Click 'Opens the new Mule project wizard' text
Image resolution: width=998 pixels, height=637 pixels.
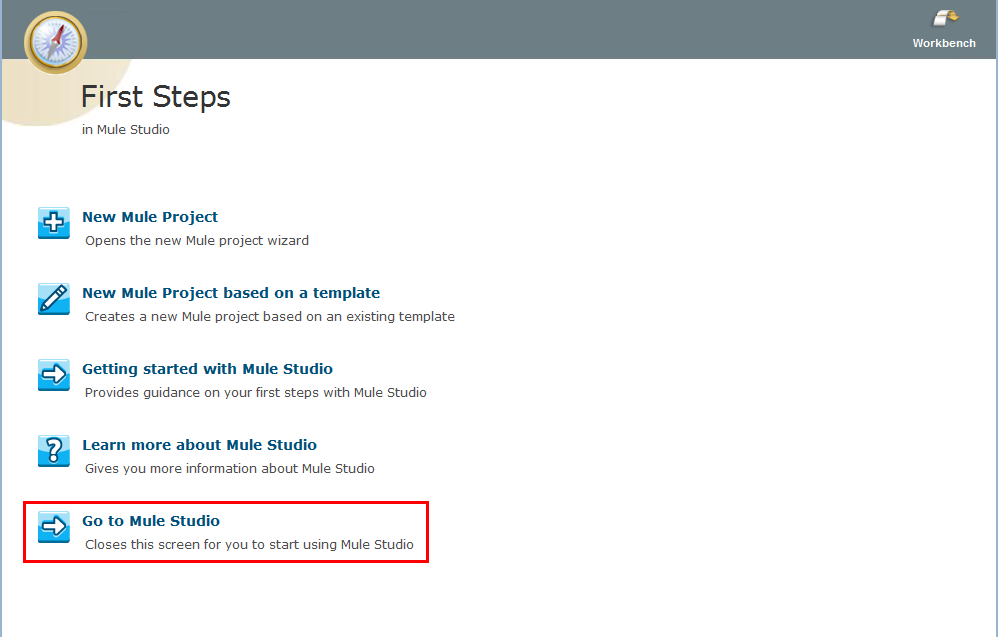coord(197,241)
